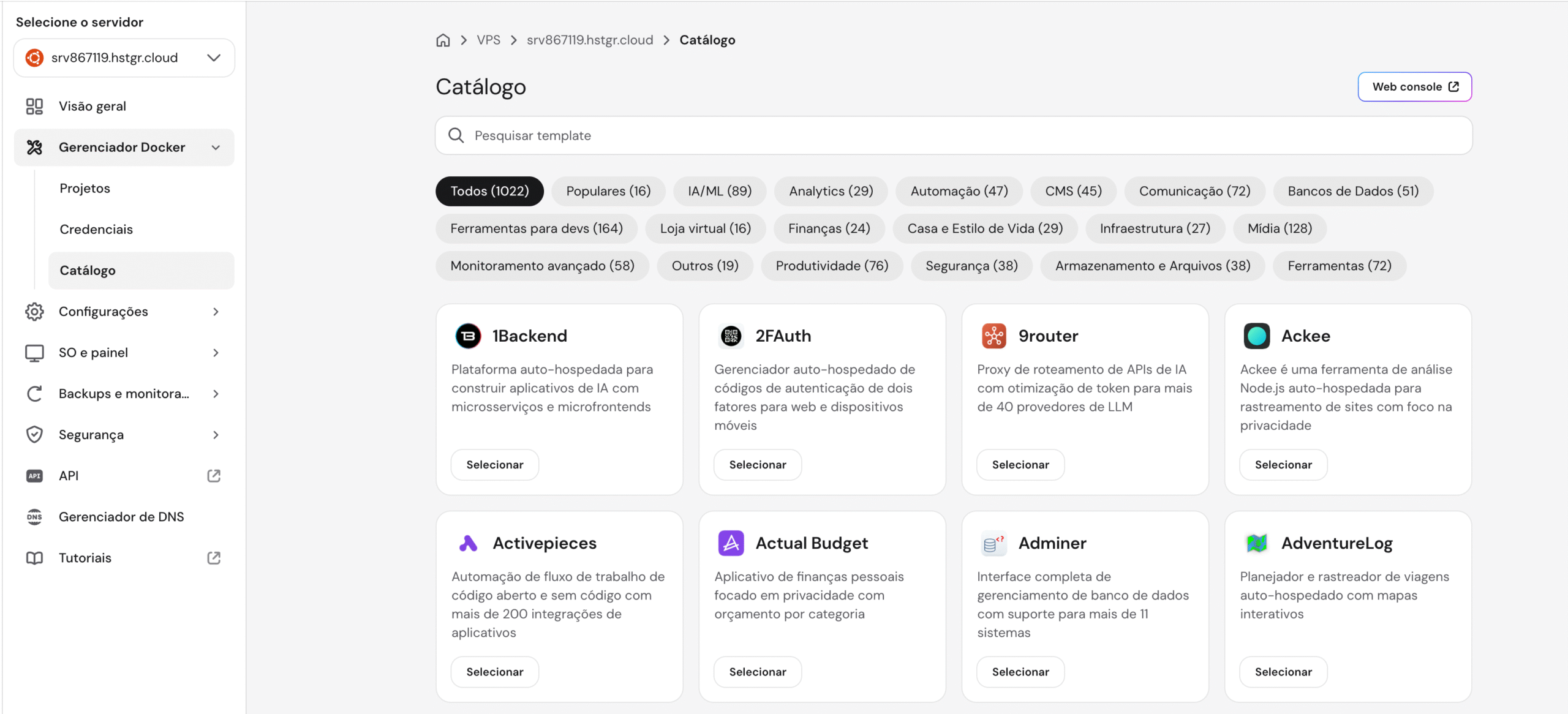Click the DNS globe icon
Image resolution: width=1568 pixels, height=714 pixels.
(x=34, y=517)
